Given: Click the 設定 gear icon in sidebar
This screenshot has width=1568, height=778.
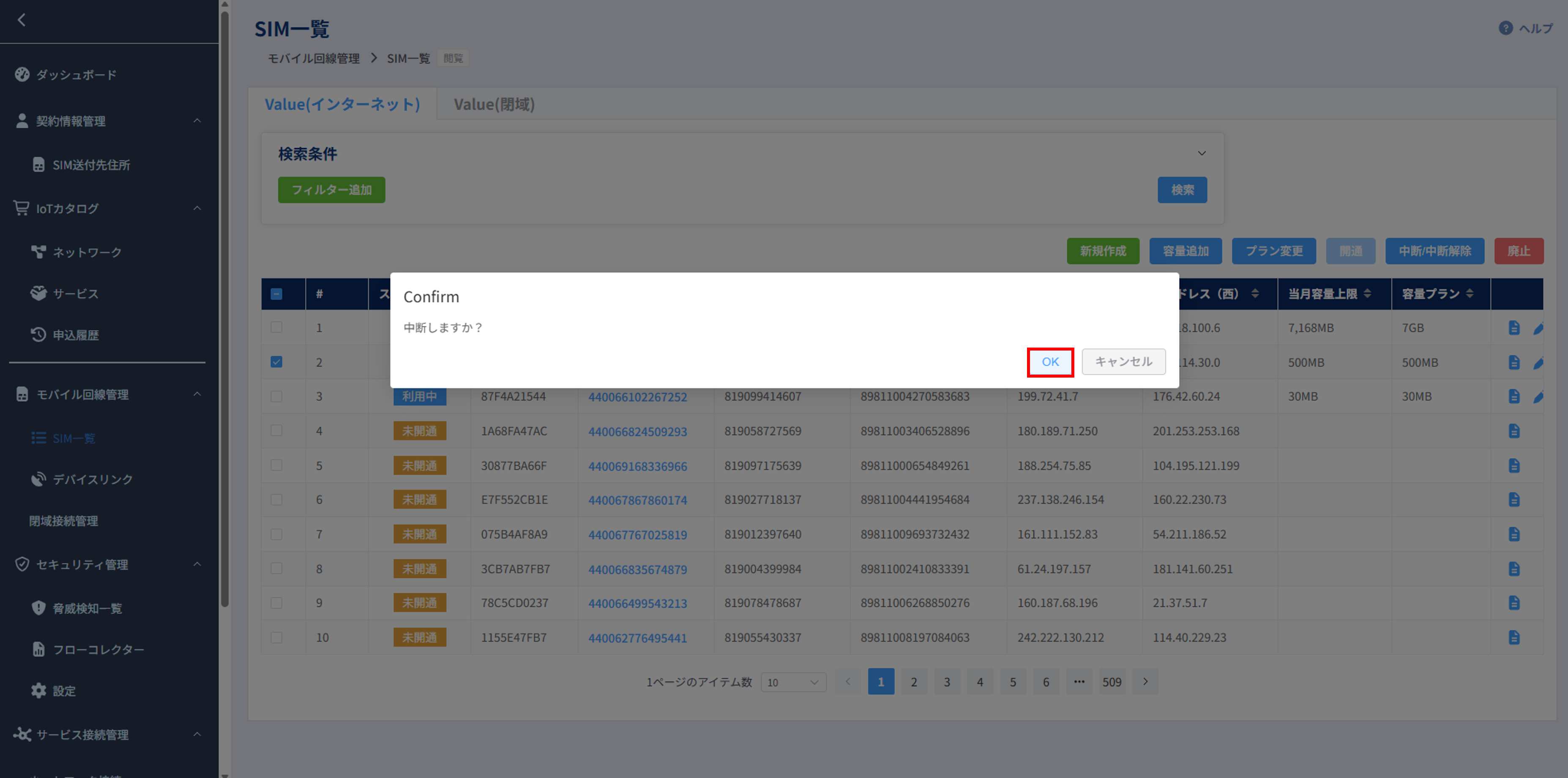Looking at the screenshot, I should [38, 690].
